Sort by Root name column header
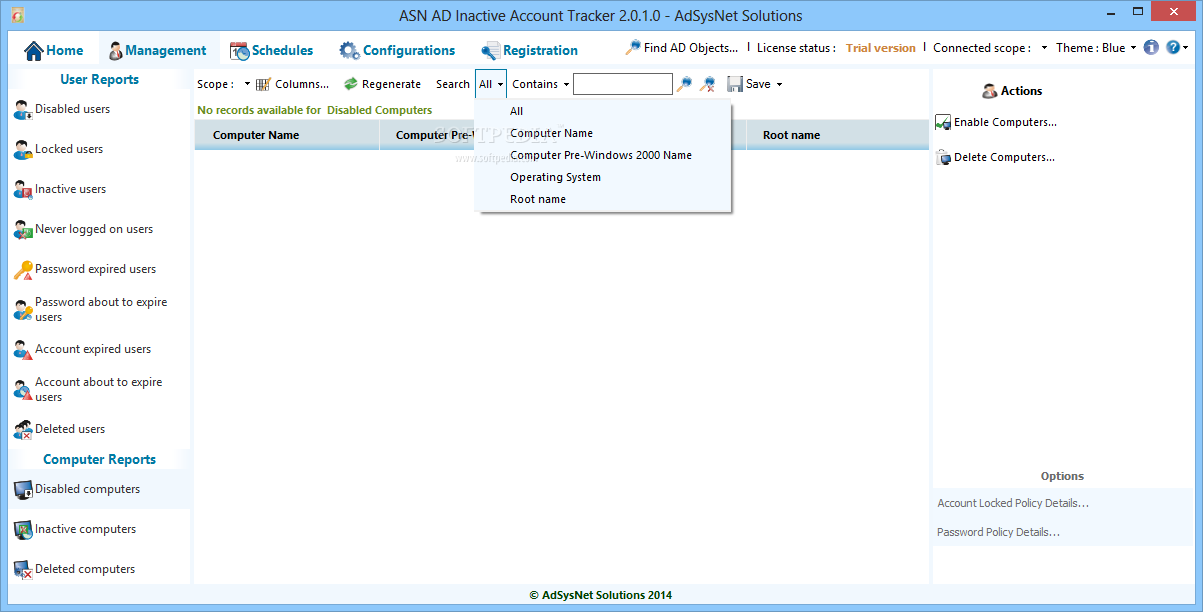 point(837,135)
